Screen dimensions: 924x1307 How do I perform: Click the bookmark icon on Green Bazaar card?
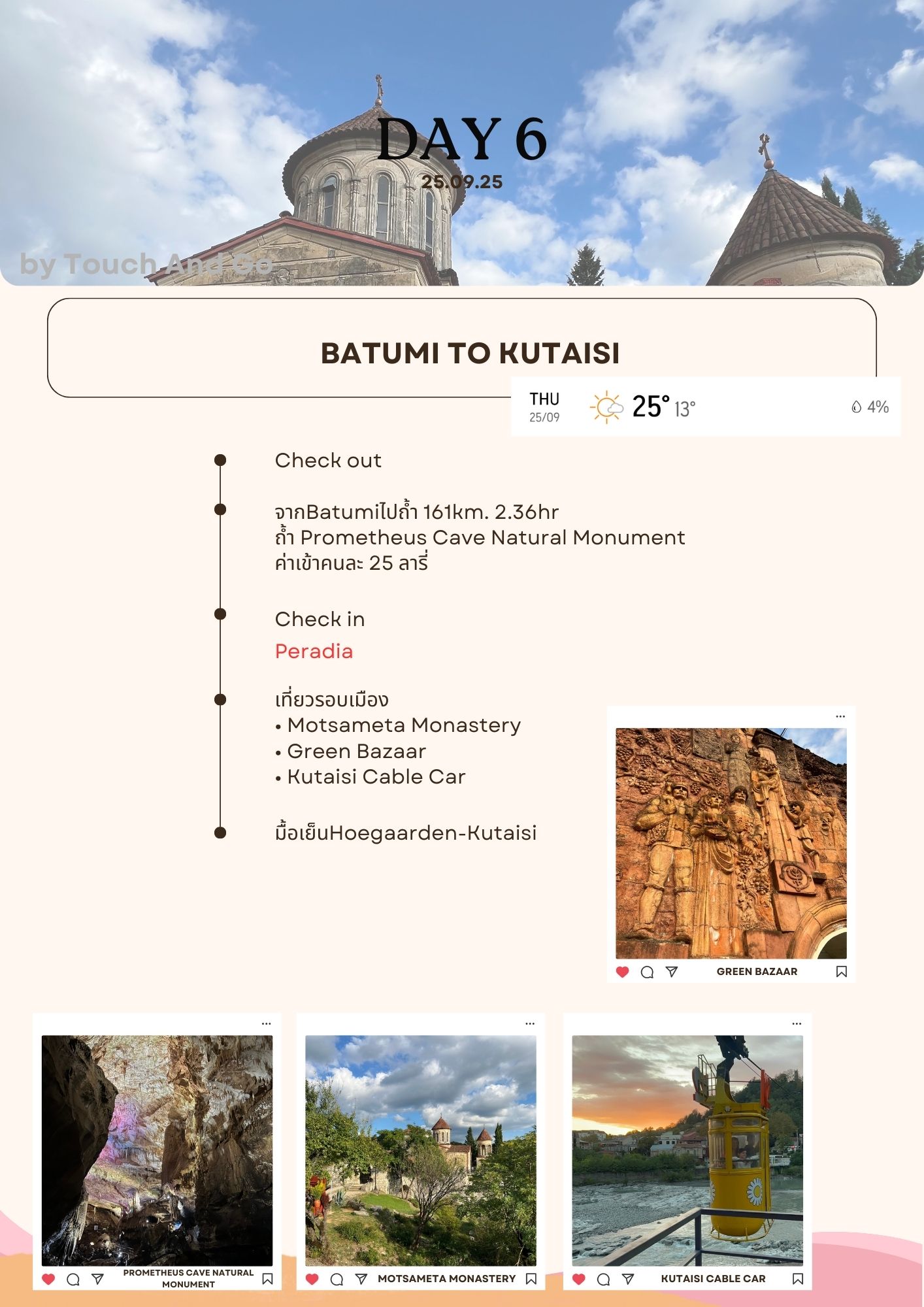pyautogui.click(x=842, y=972)
